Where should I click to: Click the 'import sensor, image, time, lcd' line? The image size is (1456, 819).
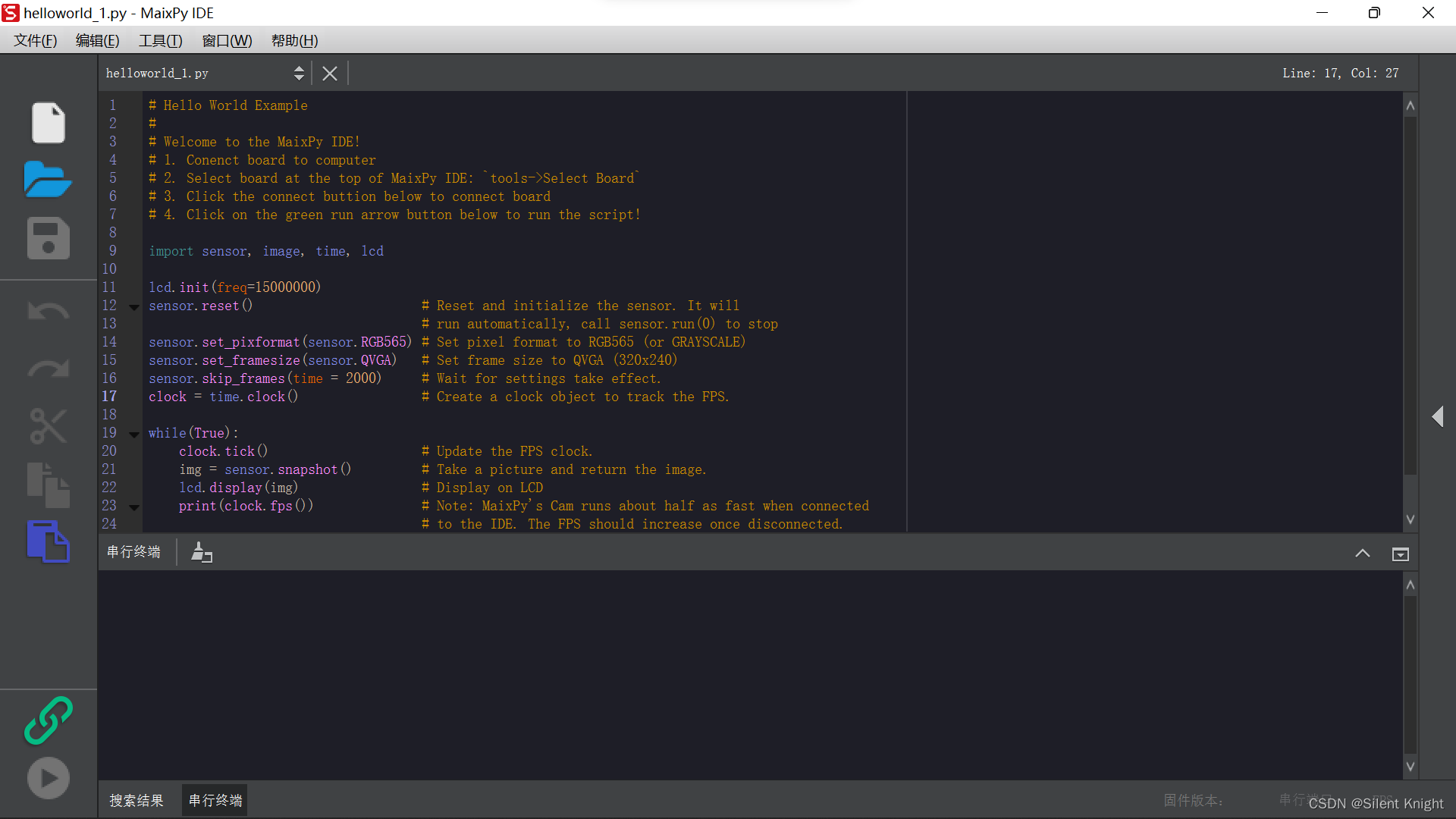click(x=266, y=251)
